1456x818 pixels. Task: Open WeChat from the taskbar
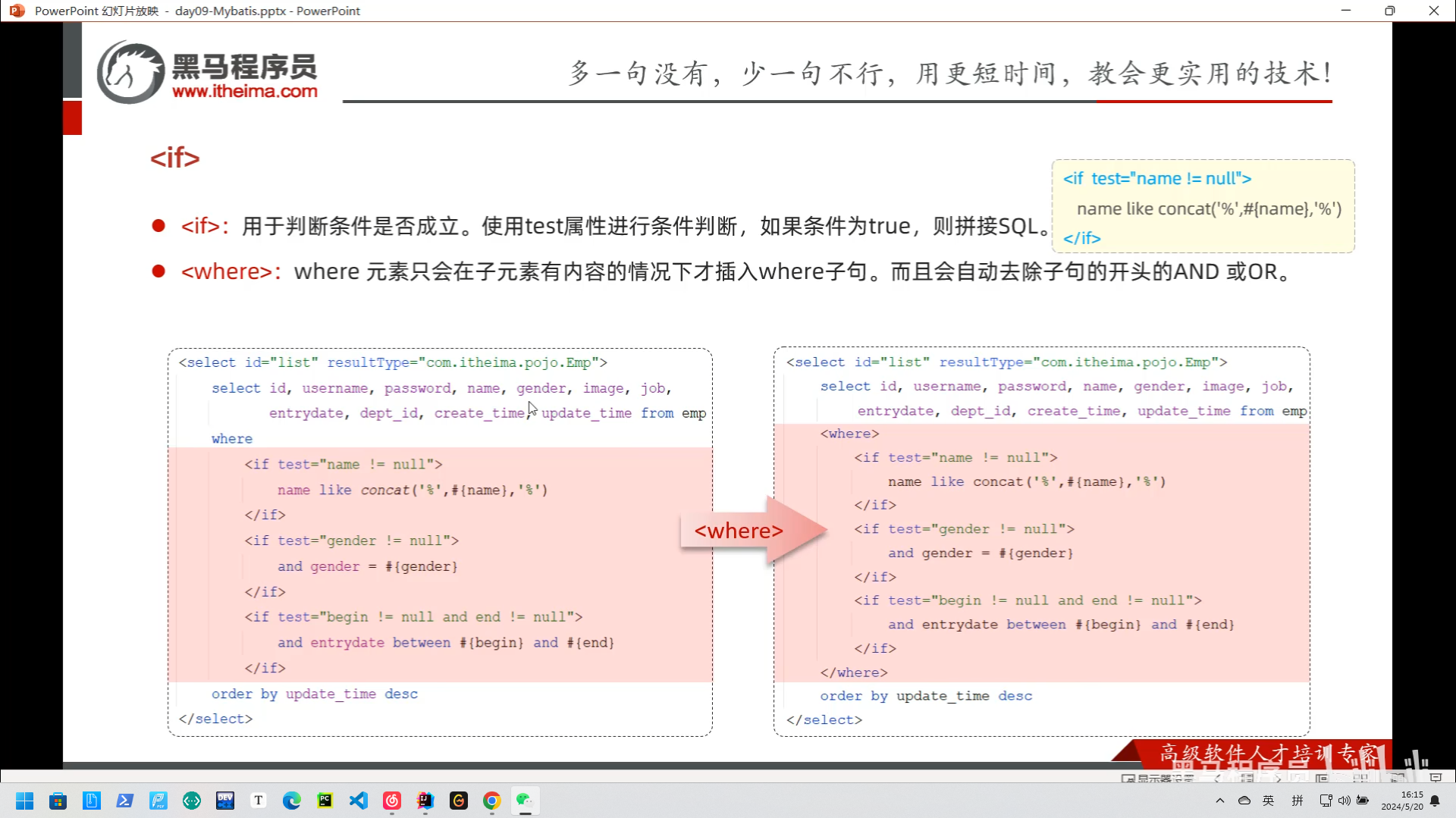[x=525, y=801]
